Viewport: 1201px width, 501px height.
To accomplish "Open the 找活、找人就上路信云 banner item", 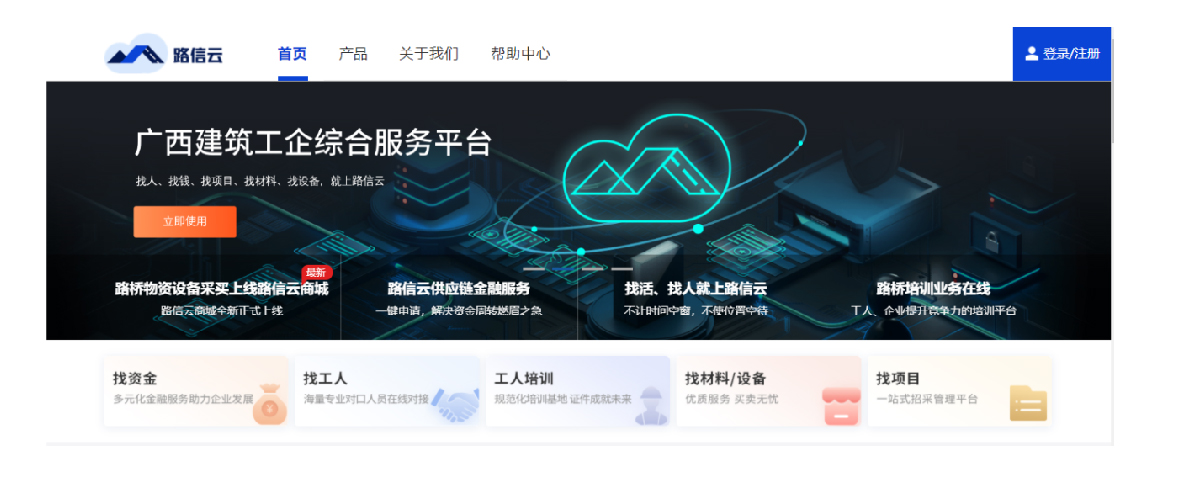I will click(x=696, y=298).
